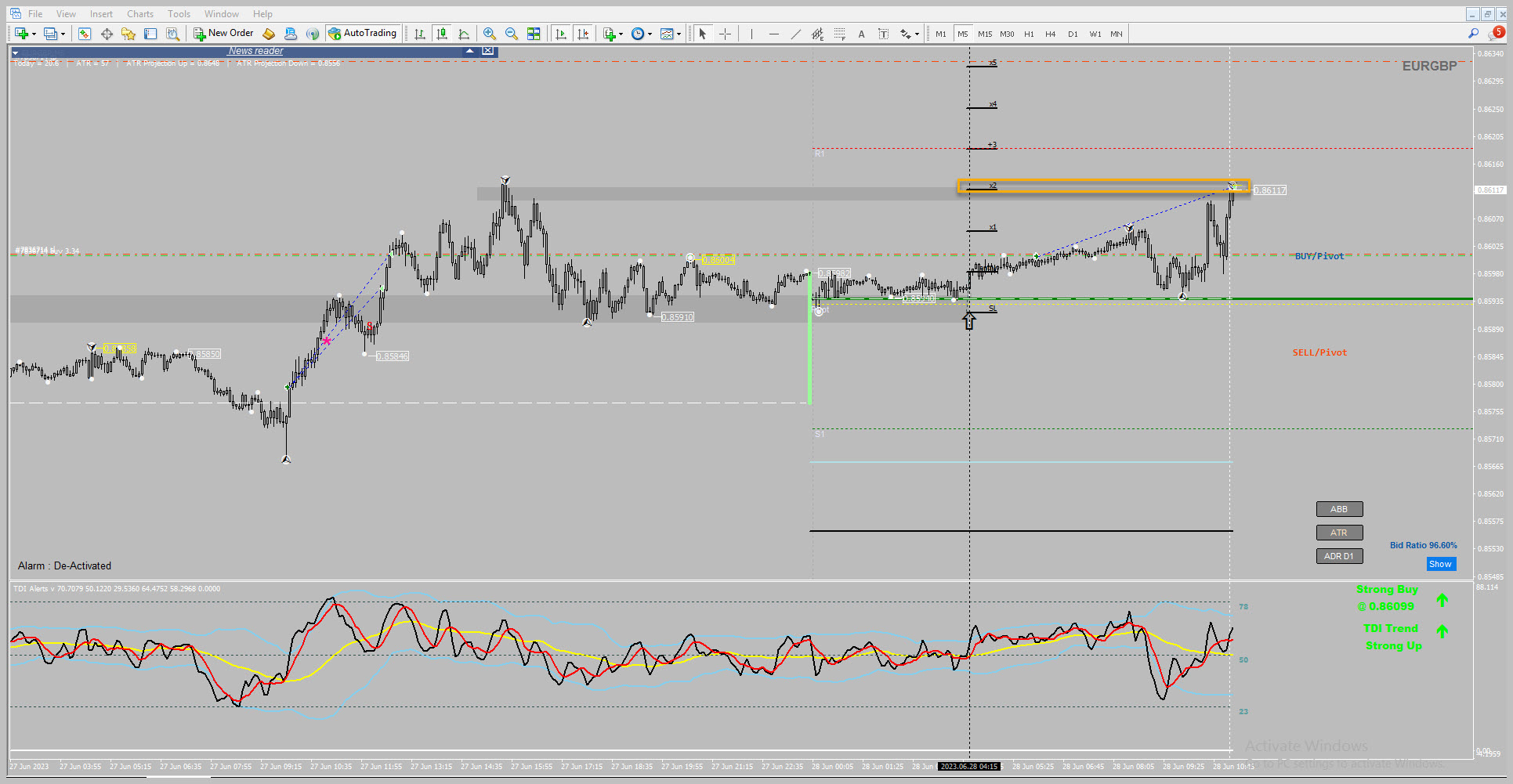This screenshot has width=1513, height=784.
Task: Open the Insert menu
Action: (x=101, y=14)
